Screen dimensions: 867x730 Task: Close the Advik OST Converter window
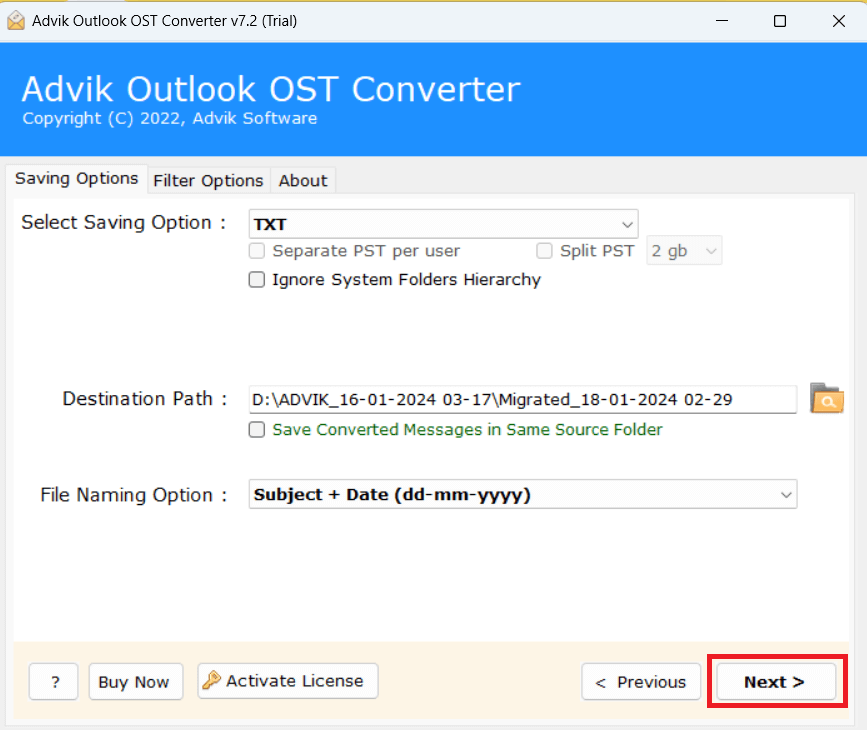click(838, 21)
